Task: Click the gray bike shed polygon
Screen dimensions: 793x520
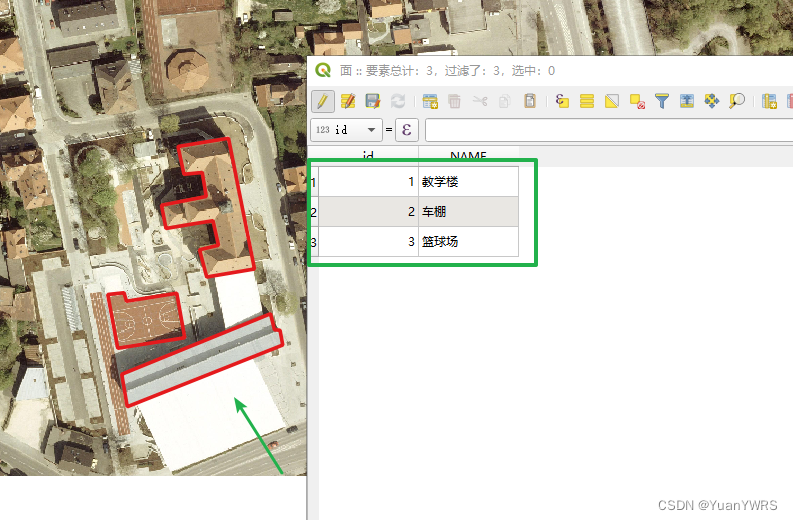Action: point(202,360)
